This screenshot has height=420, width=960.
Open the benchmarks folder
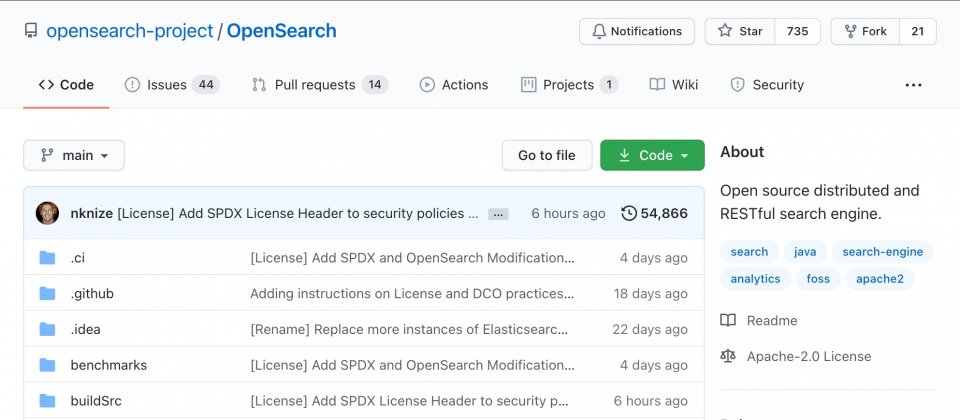[x=109, y=366]
